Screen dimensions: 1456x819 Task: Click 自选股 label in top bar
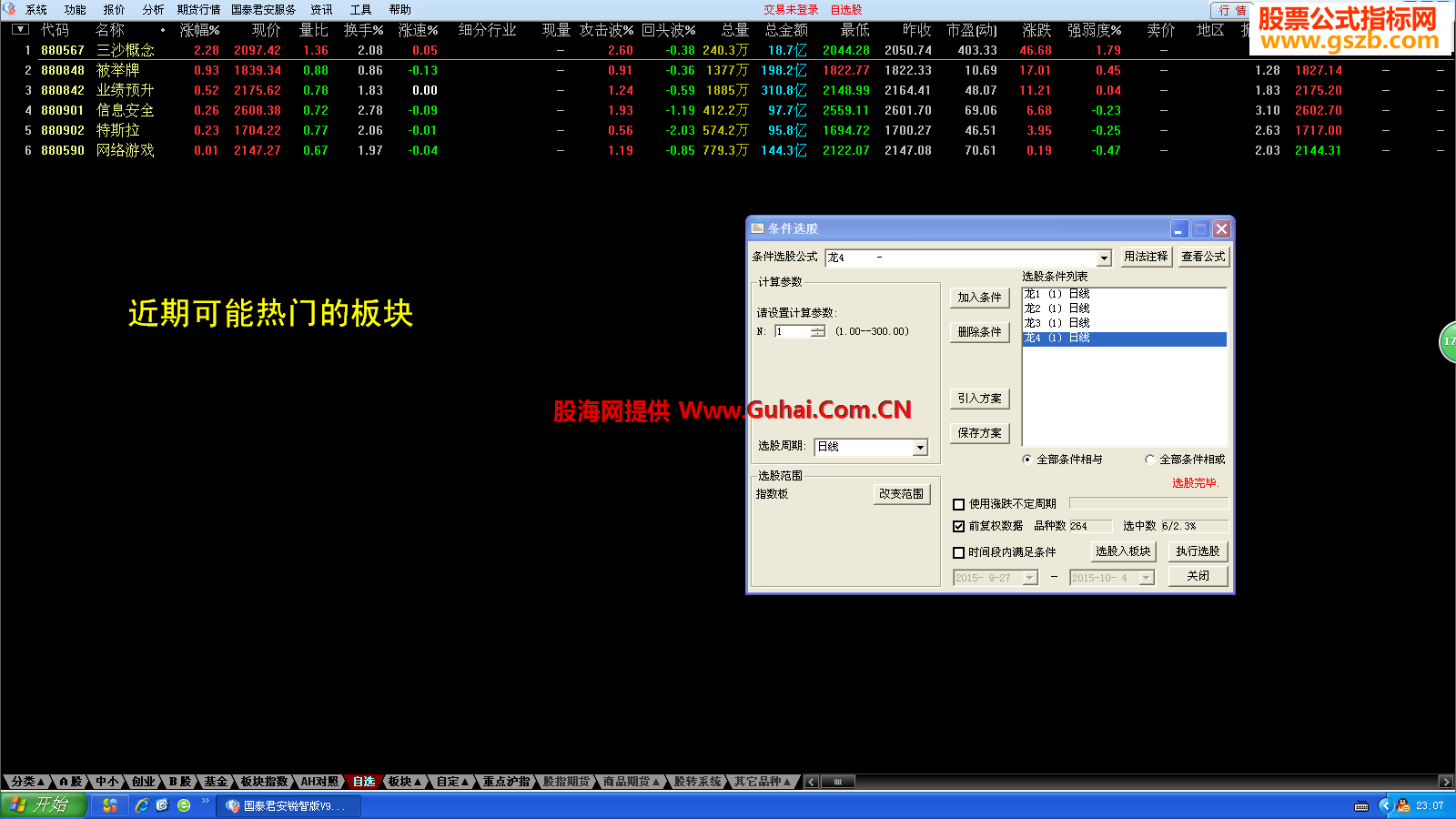(x=846, y=10)
